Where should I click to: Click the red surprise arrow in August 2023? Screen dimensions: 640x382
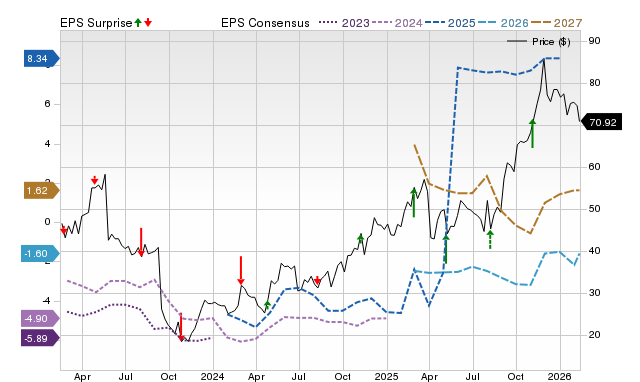[141, 242]
